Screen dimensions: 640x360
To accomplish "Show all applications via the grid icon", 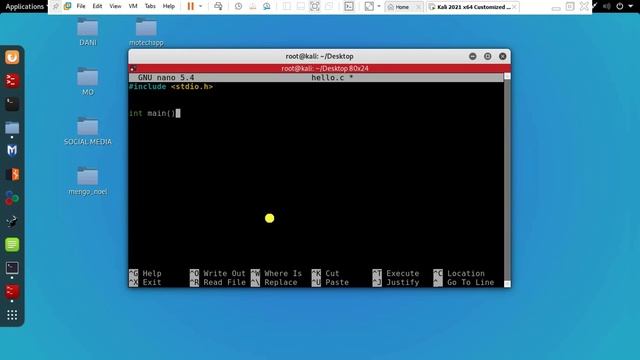I will [12, 315].
